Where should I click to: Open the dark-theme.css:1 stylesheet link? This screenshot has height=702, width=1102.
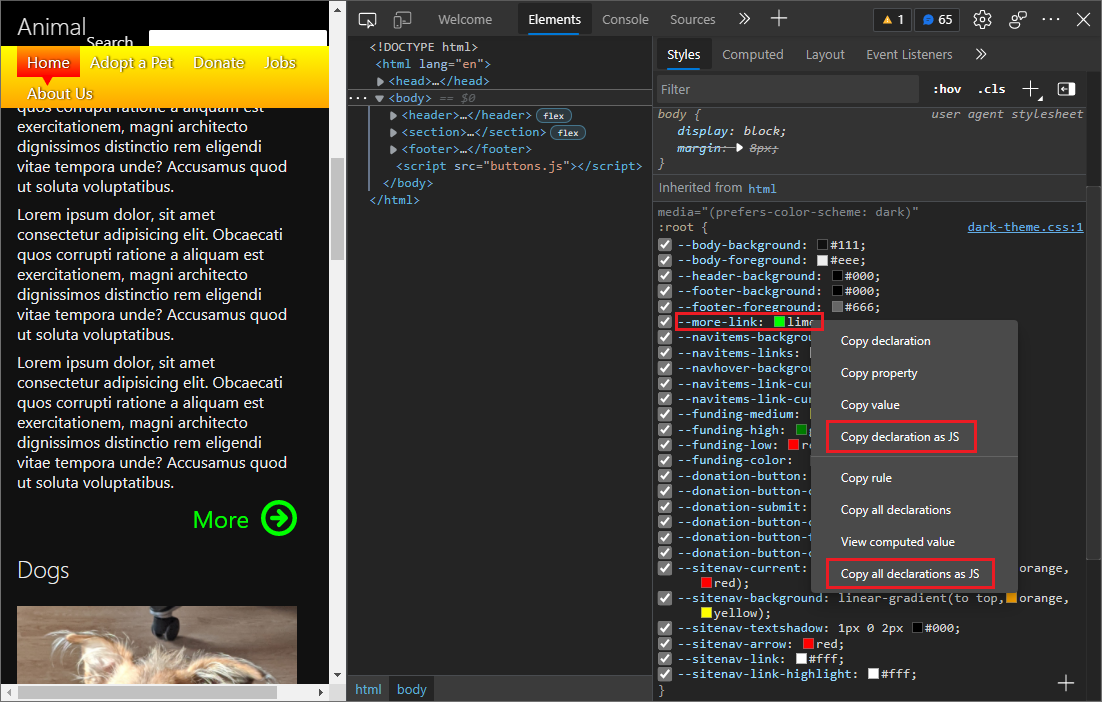coord(1024,227)
